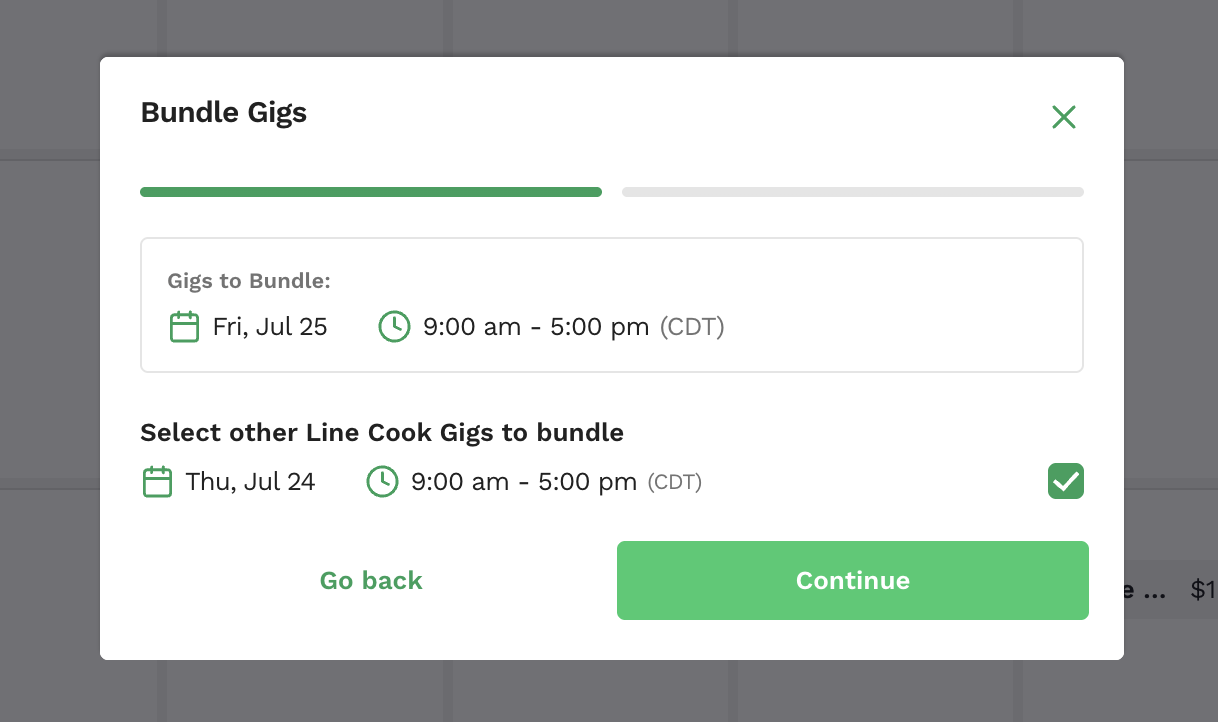The height and width of the screenshot is (722, 1218).
Task: Select the Fri, Jul 25 date text
Action: click(x=270, y=327)
